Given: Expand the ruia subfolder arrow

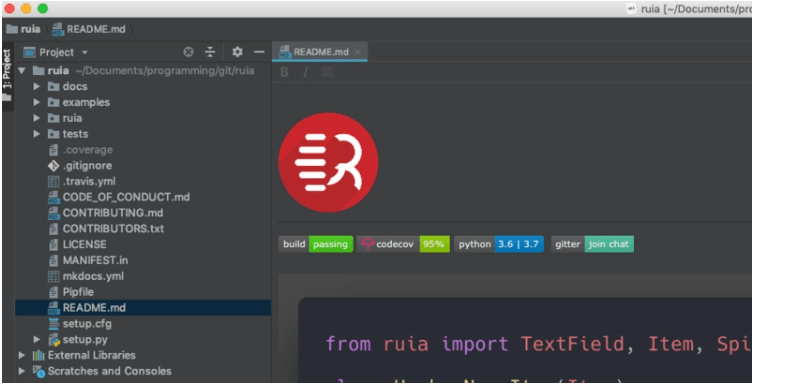Looking at the screenshot, I should click(36, 118).
